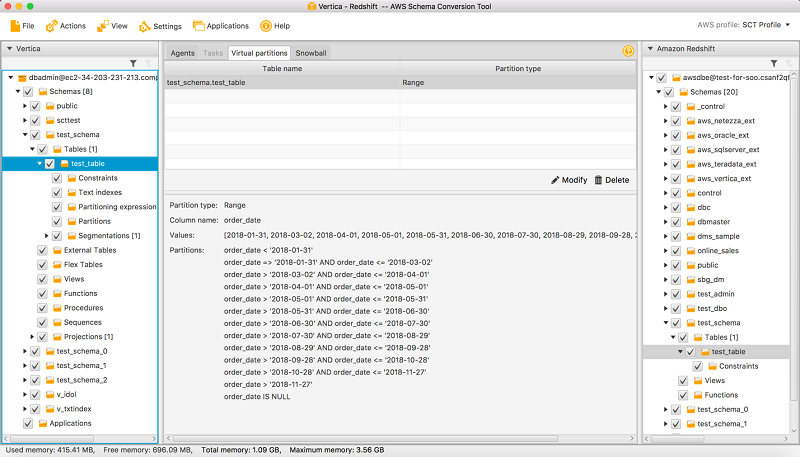Click the Range partition type cell
This screenshot has height=457, width=800.
(518, 83)
